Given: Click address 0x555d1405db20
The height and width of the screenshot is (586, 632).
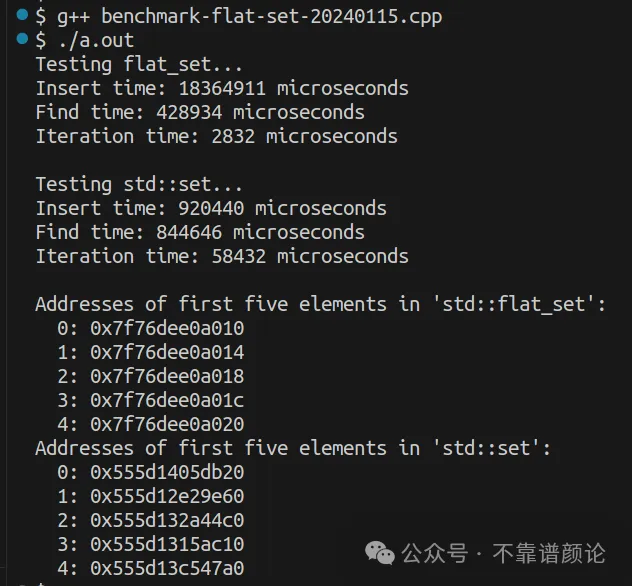Looking at the screenshot, I should pyautogui.click(x=167, y=472).
